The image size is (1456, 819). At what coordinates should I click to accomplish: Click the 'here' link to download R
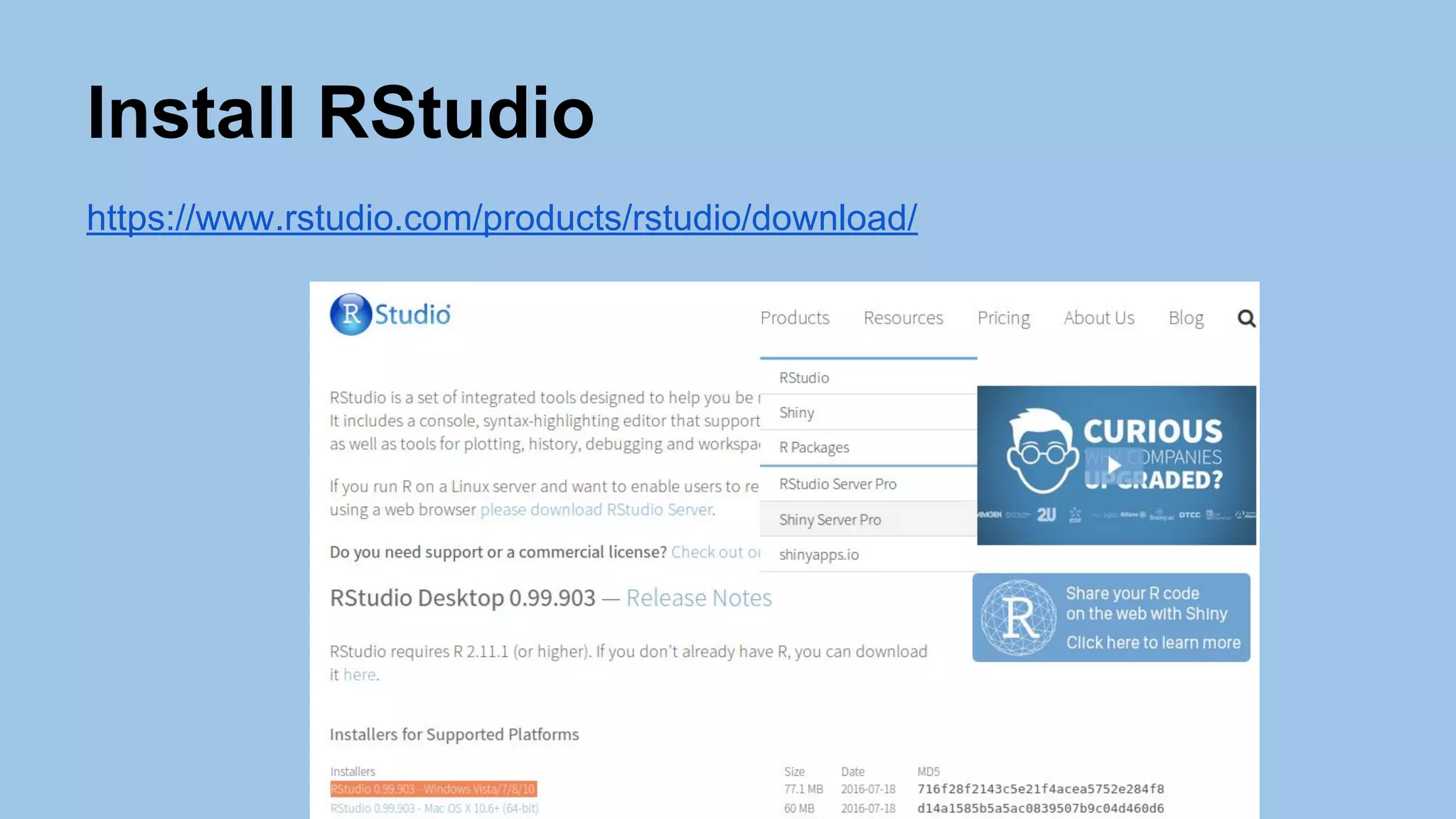pos(360,675)
